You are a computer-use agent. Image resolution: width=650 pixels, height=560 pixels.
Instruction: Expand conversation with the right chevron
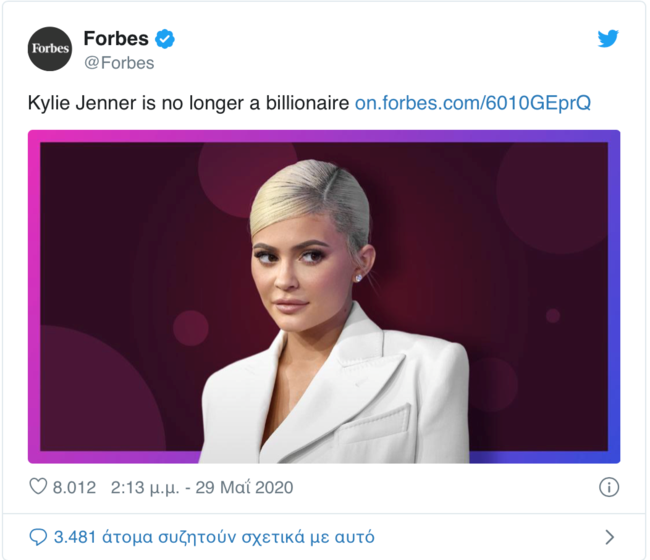click(x=610, y=537)
